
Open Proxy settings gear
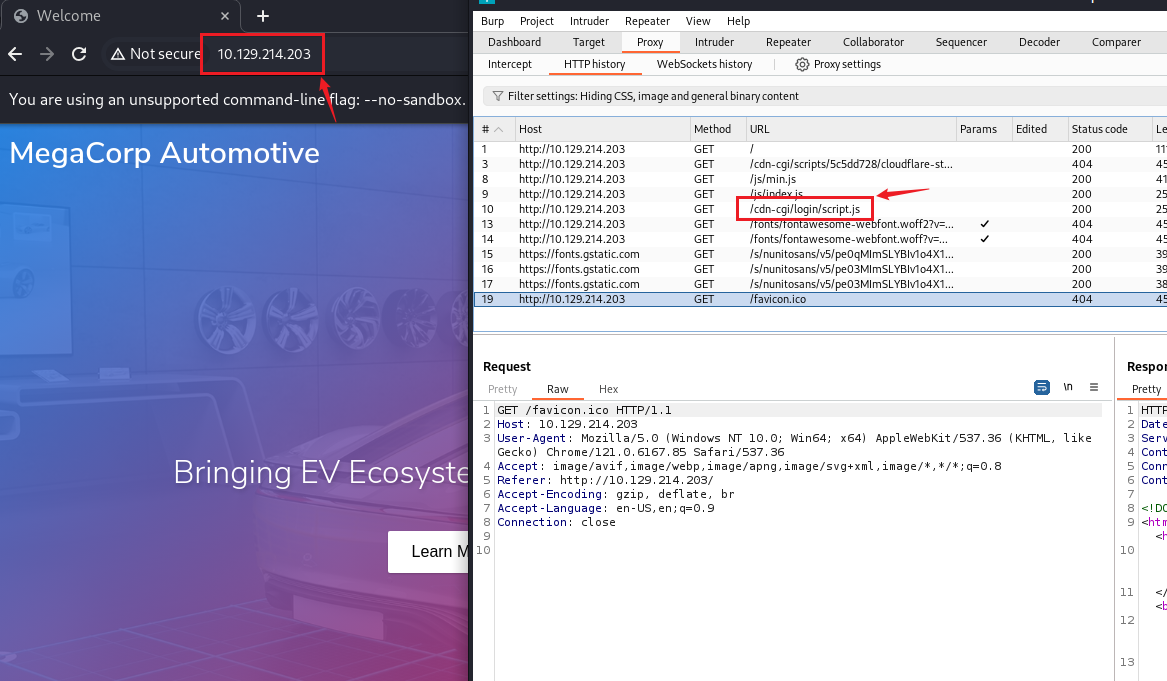tap(802, 65)
